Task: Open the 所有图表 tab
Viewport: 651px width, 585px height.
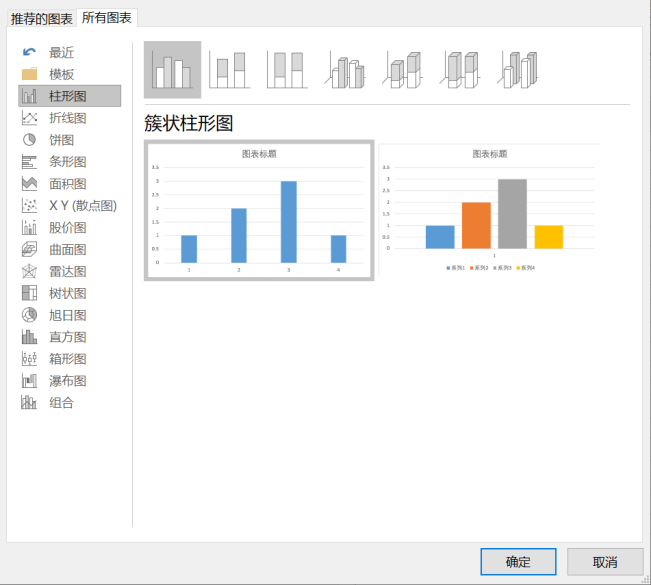Action: [107, 18]
